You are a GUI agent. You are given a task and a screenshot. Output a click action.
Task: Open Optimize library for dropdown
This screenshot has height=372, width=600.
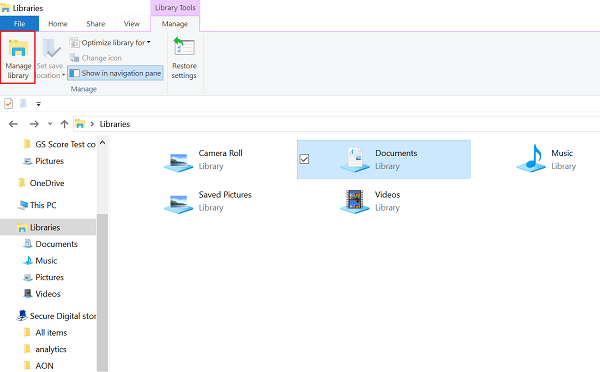[x=110, y=42]
